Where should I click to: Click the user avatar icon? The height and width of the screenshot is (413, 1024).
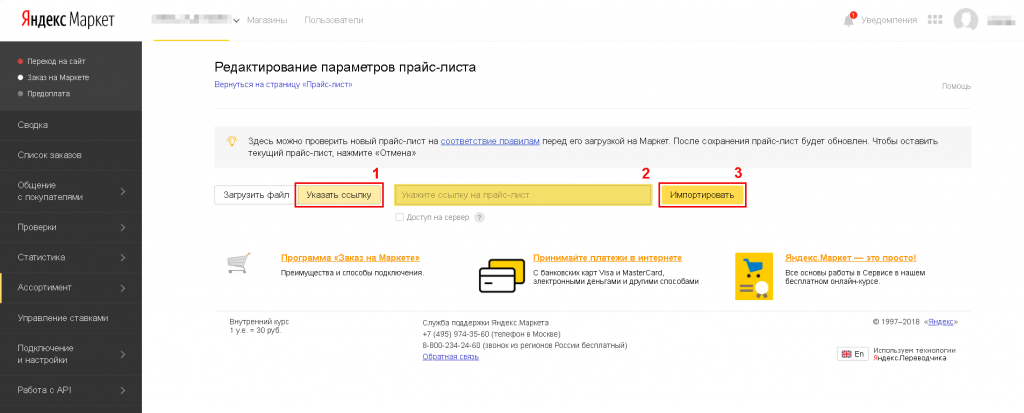click(x=965, y=20)
